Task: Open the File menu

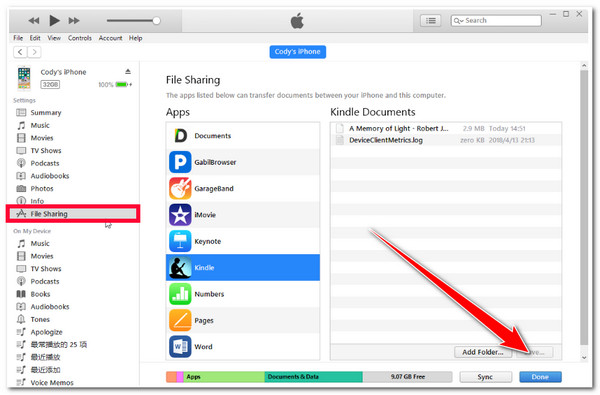Action: coord(18,38)
